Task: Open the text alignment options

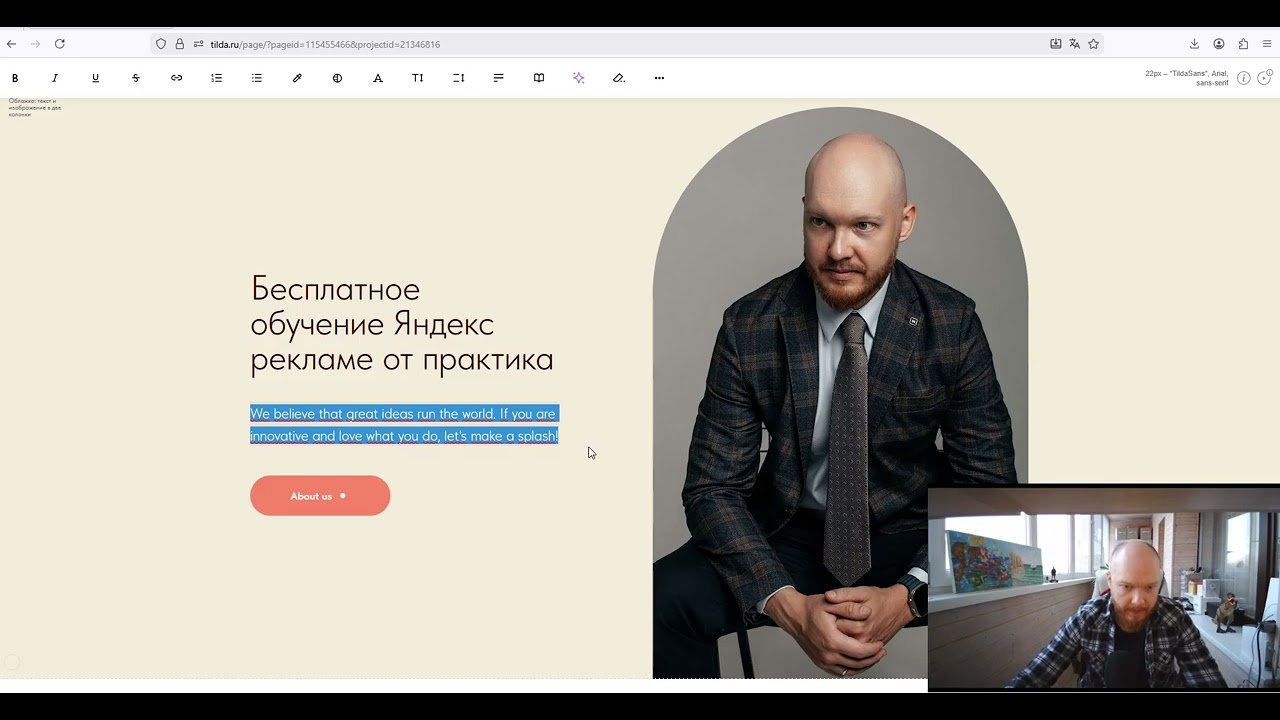Action: pos(498,78)
